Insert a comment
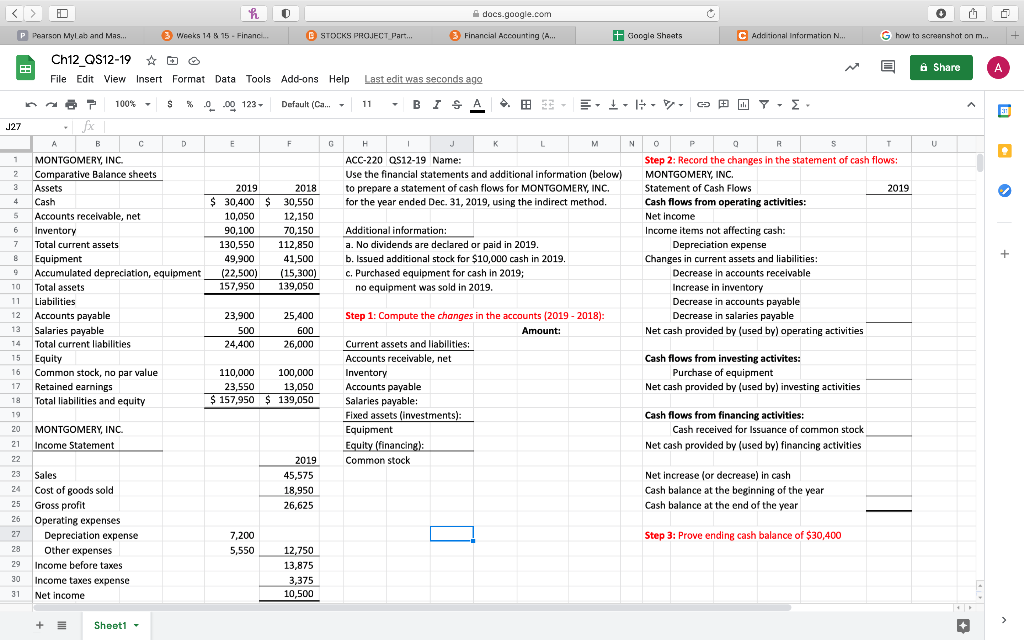This screenshot has height=640, width=1024. tap(723, 103)
